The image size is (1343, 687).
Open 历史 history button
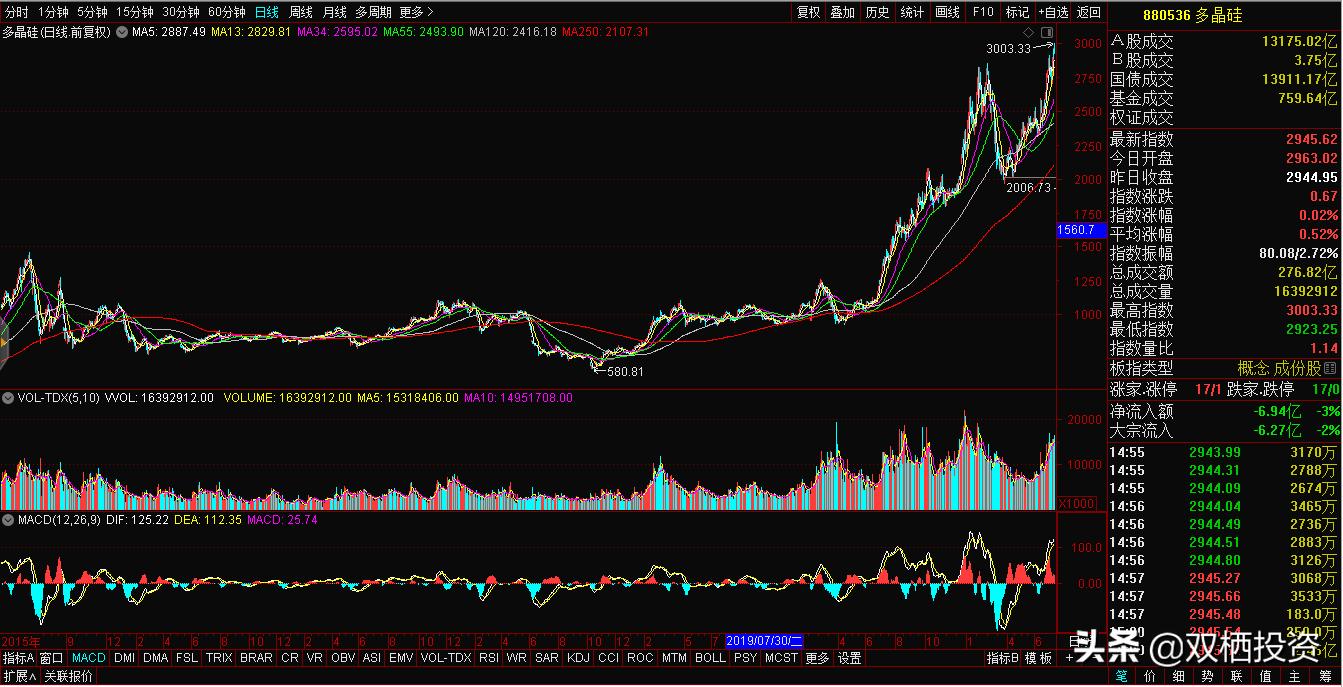click(877, 12)
